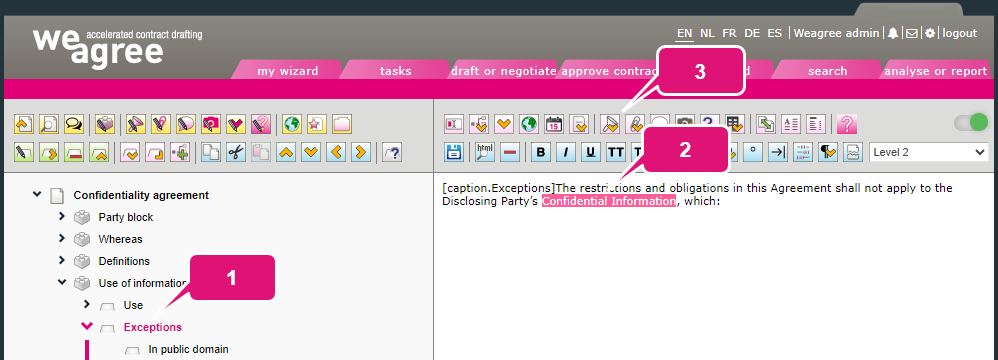
Task: Click the pencil with camera icon
Action: point(211,124)
